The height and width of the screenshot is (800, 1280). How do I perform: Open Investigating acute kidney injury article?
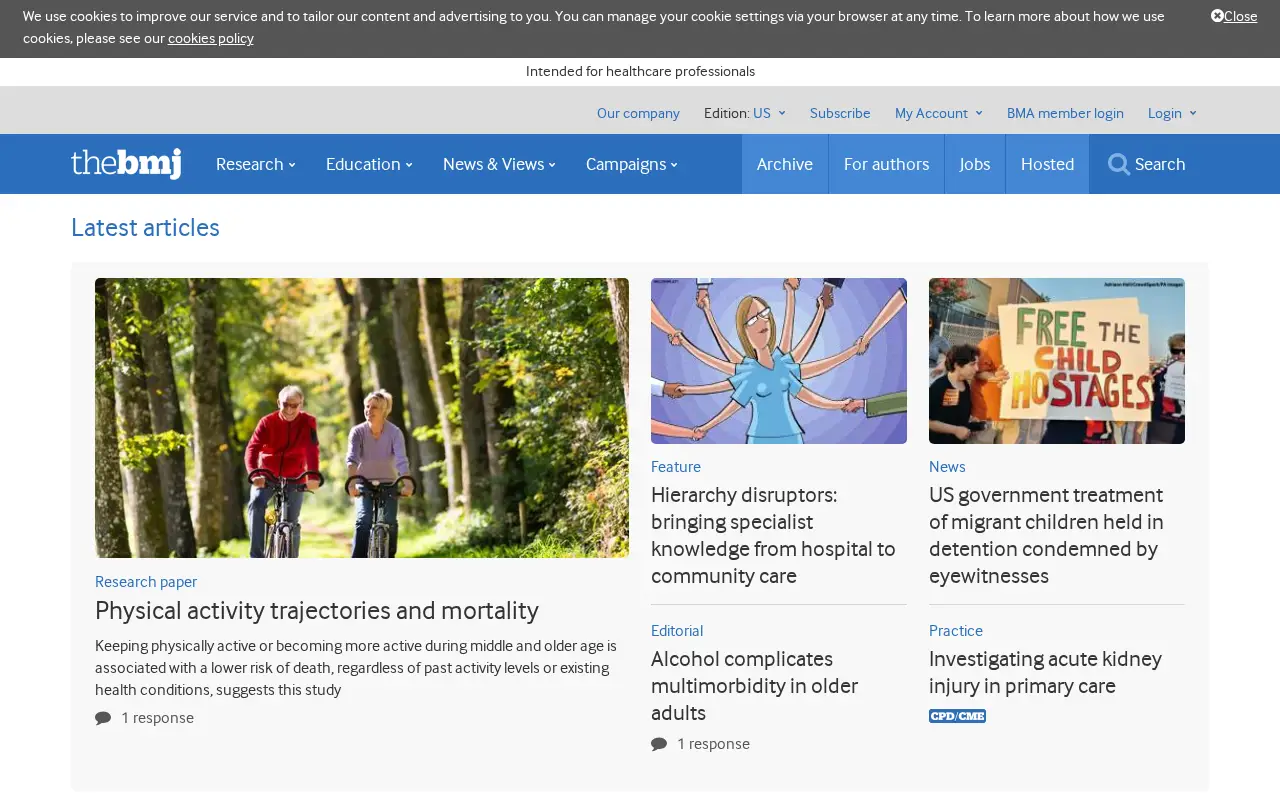(x=1046, y=673)
